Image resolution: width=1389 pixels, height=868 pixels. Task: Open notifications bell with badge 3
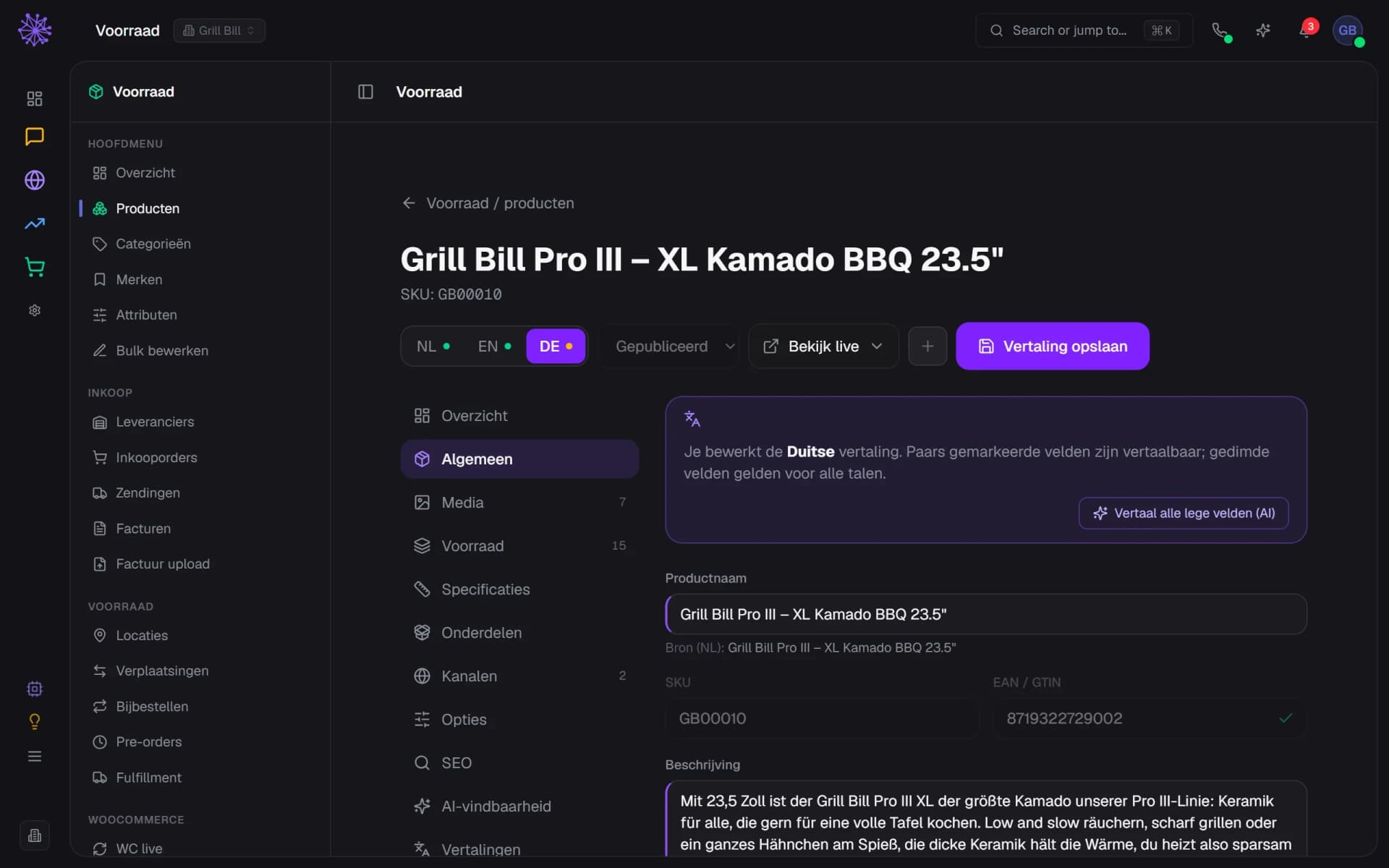point(1307,30)
